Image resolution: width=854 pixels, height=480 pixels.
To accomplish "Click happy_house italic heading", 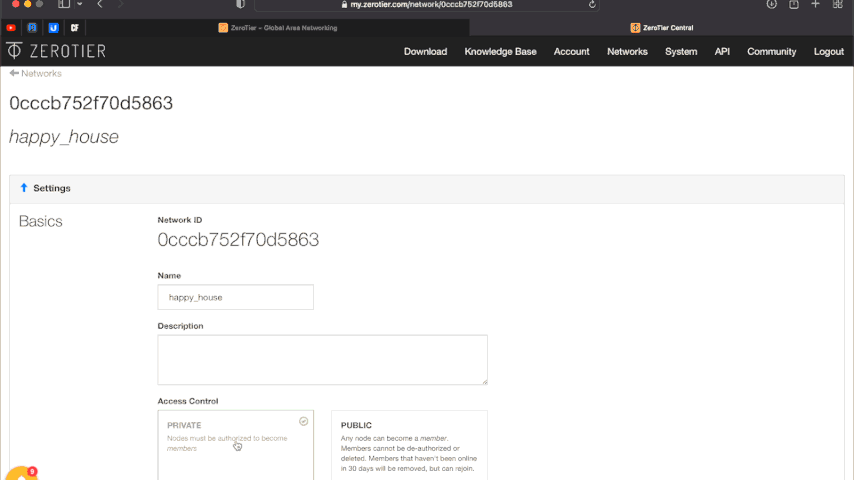I will [x=64, y=137].
